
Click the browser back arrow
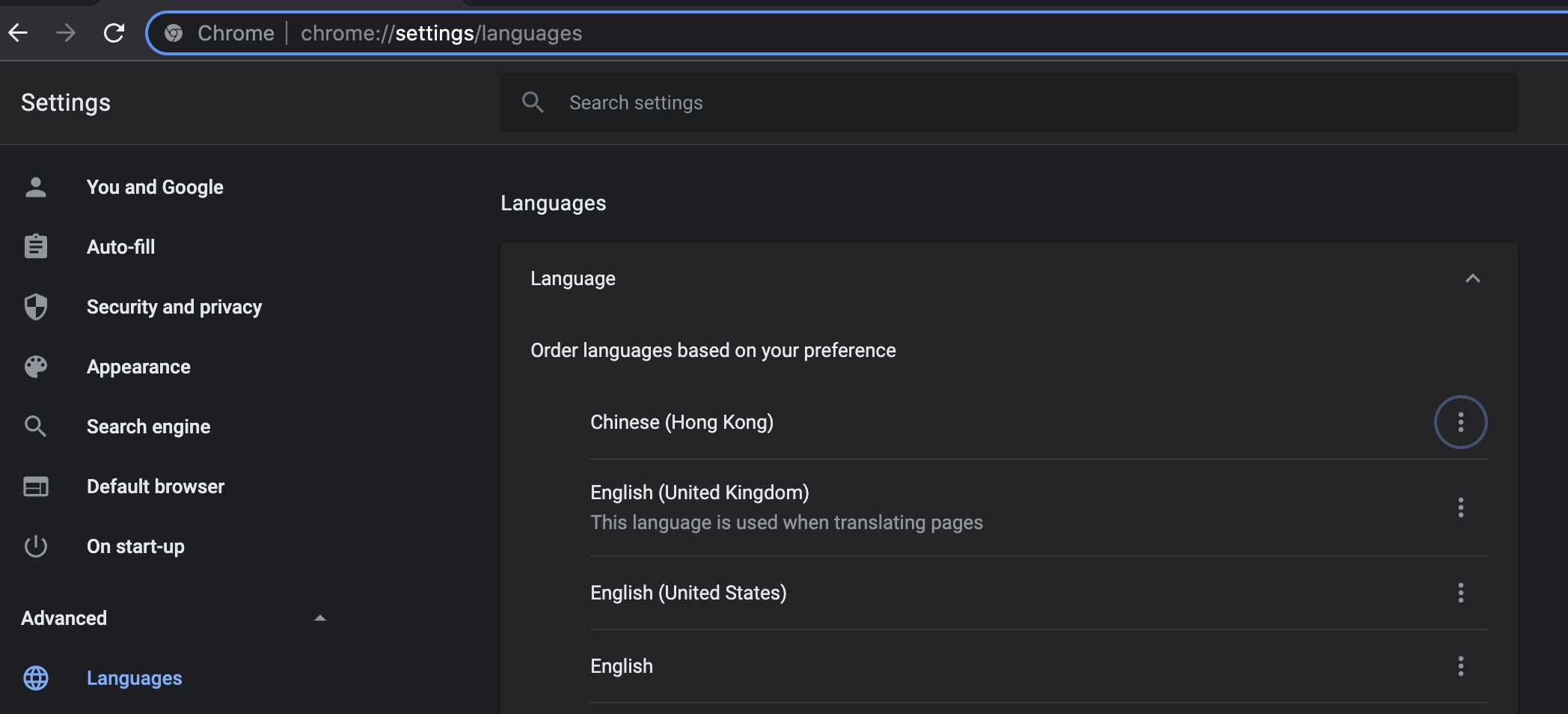pos(18,33)
